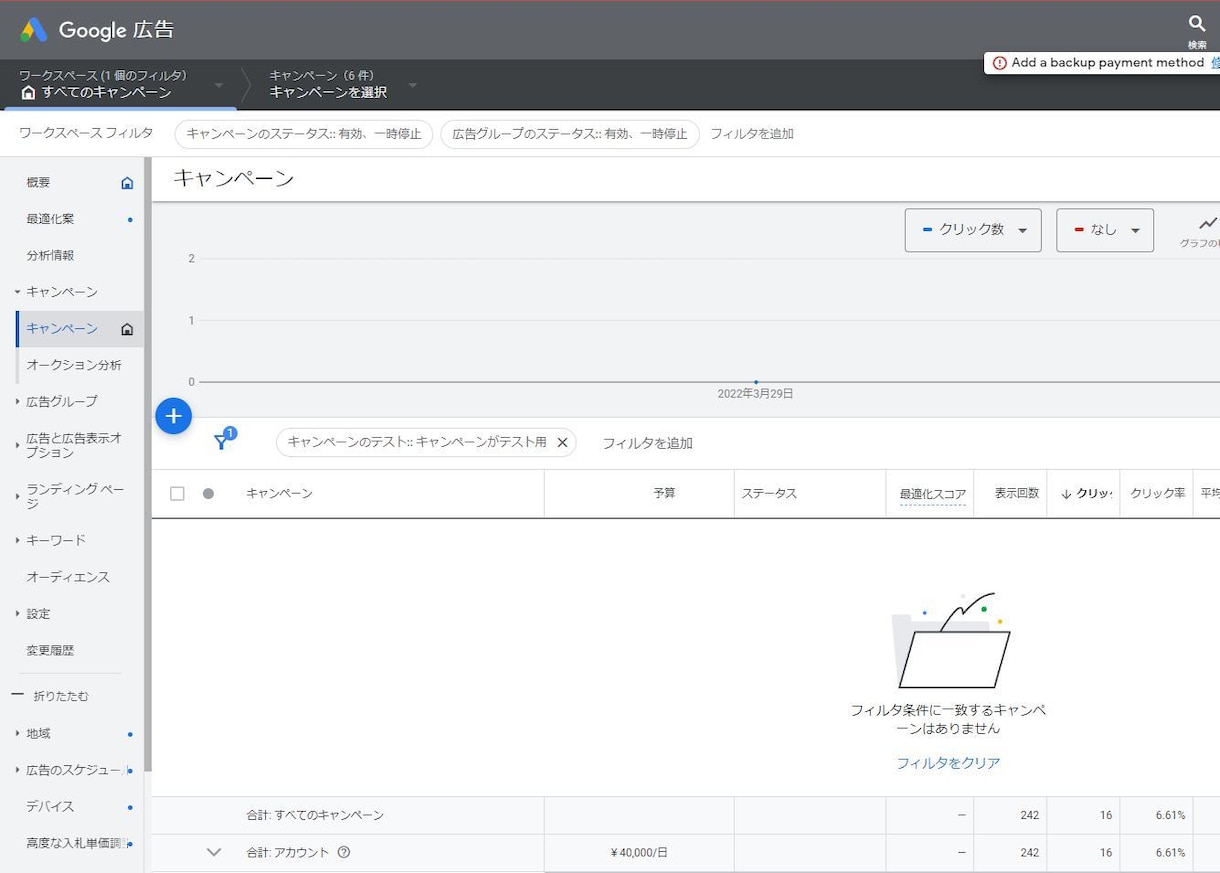Screen dimensions: 1220x873
Task: Open the 概要 overview page
Action: pyautogui.click(x=38, y=183)
